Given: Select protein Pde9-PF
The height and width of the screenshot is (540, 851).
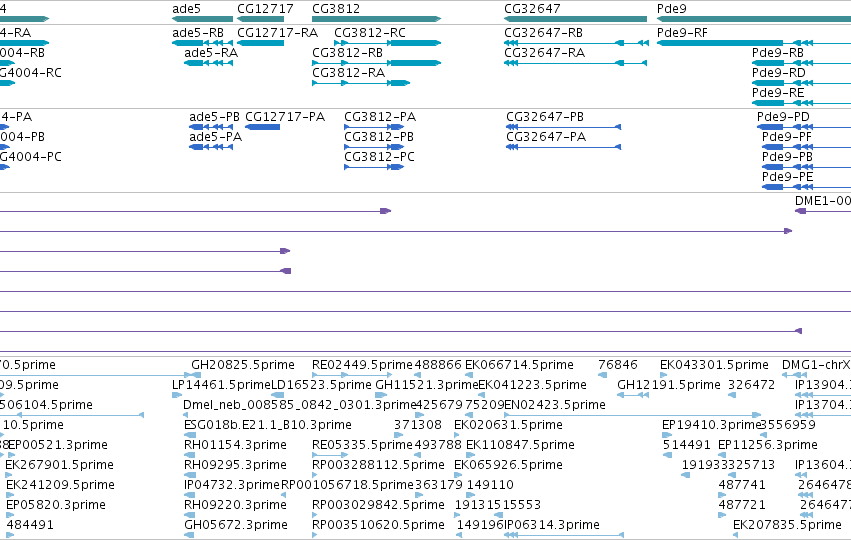Looking at the screenshot, I should [x=787, y=137].
